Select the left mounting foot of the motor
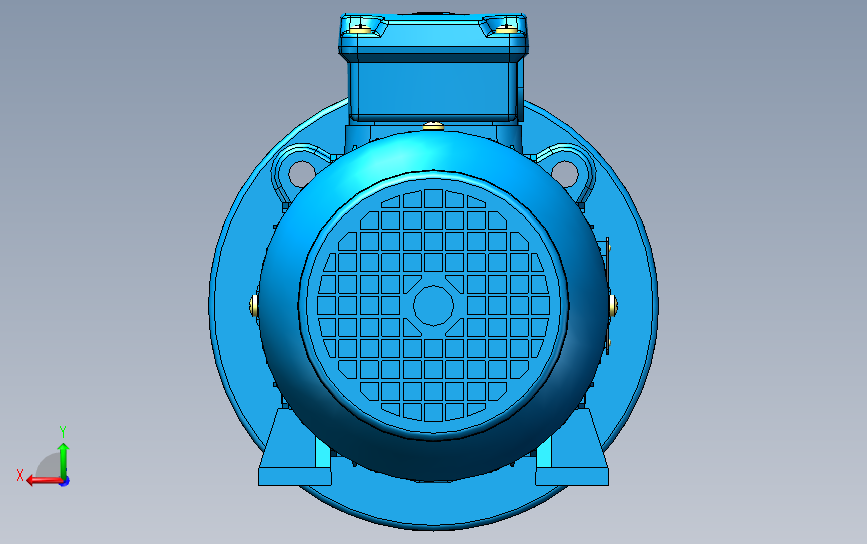This screenshot has width=867, height=544. pos(294,449)
